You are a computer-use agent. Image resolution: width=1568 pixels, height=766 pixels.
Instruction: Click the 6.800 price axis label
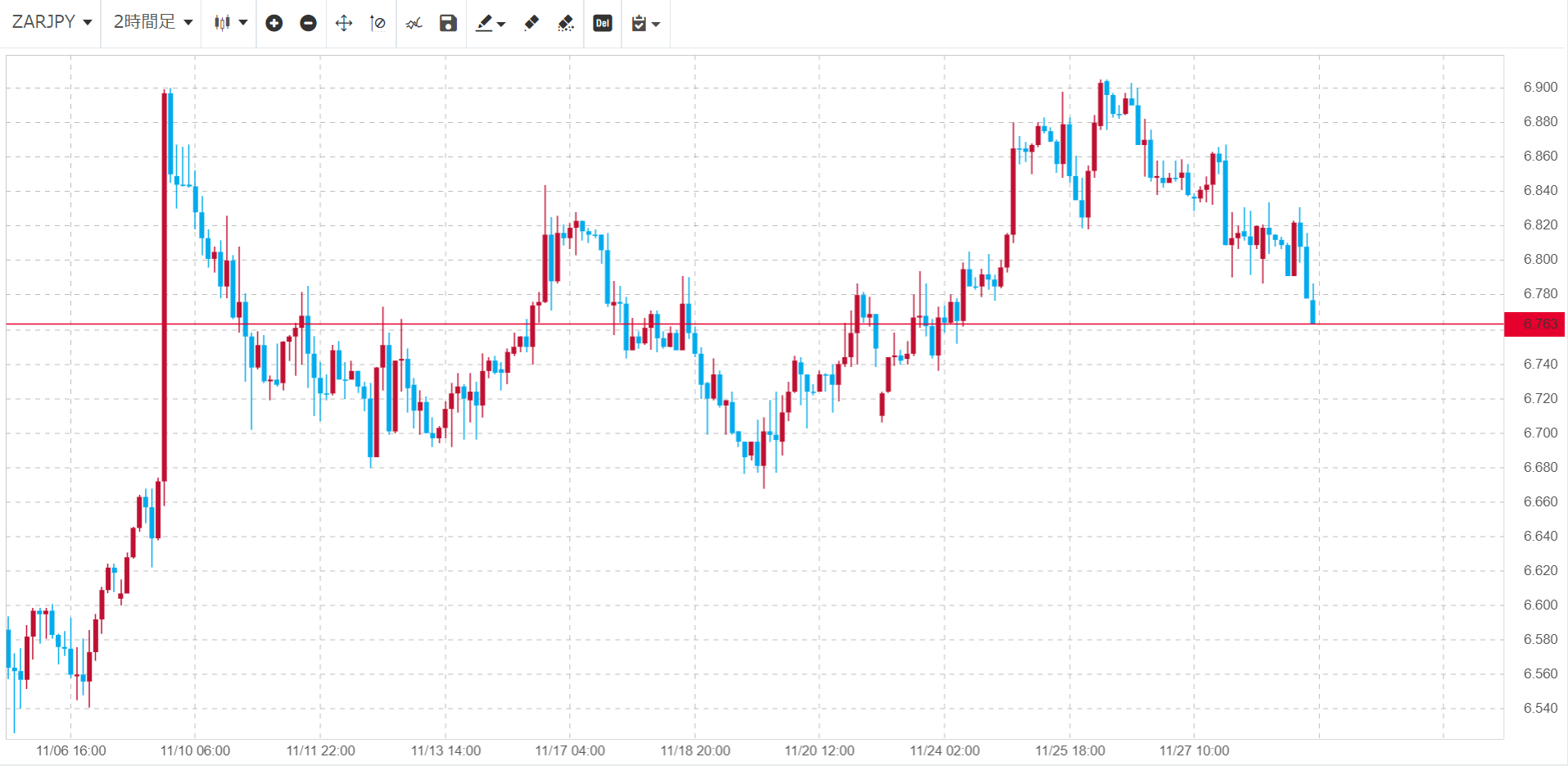tap(1540, 259)
